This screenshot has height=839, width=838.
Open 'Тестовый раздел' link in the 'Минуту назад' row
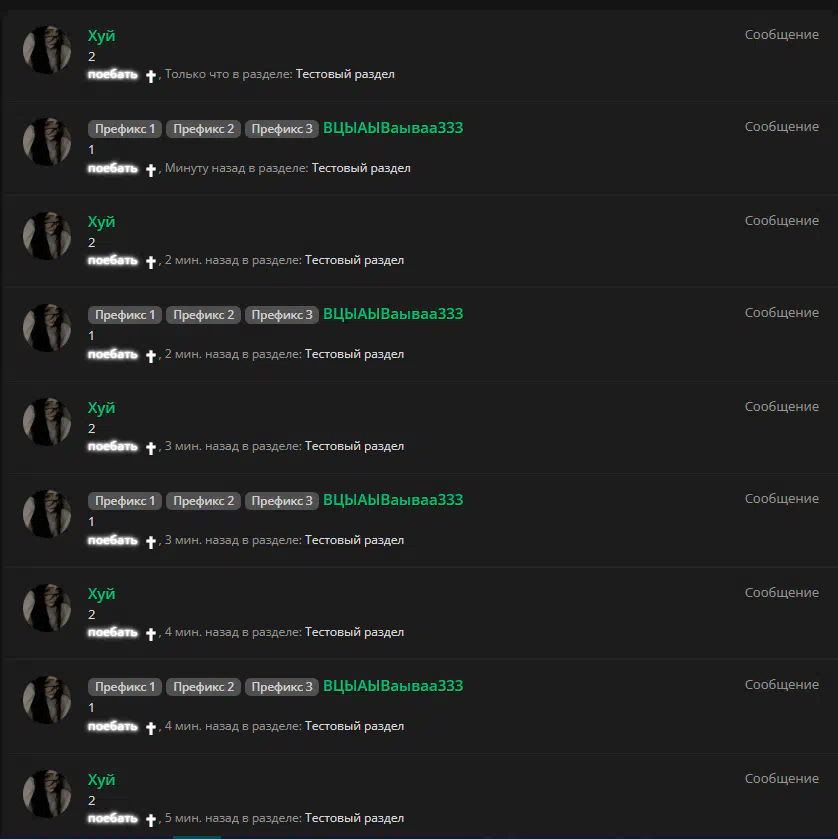361,168
